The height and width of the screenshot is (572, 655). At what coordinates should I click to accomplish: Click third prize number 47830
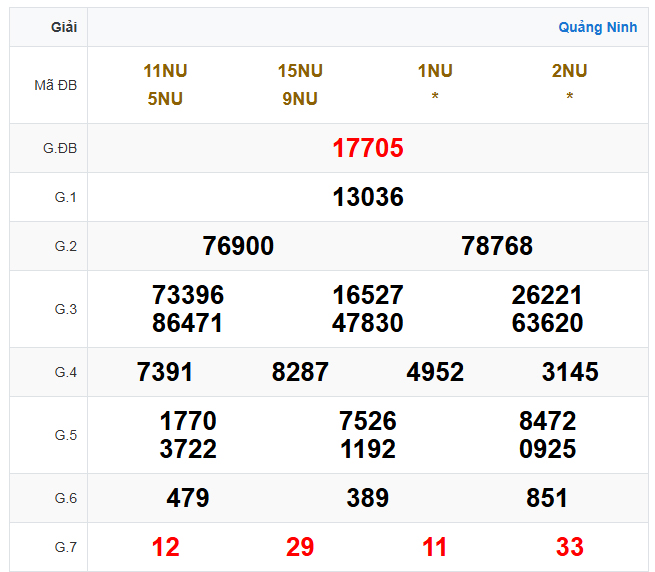[367, 323]
